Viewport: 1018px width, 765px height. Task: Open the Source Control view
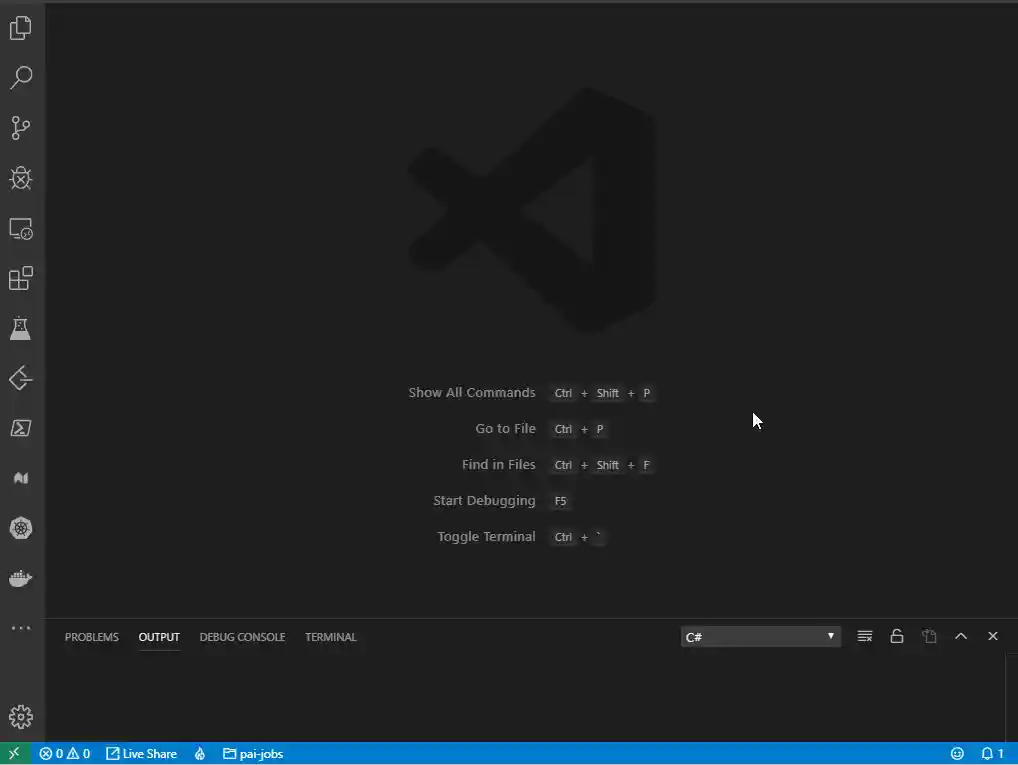click(x=21, y=128)
